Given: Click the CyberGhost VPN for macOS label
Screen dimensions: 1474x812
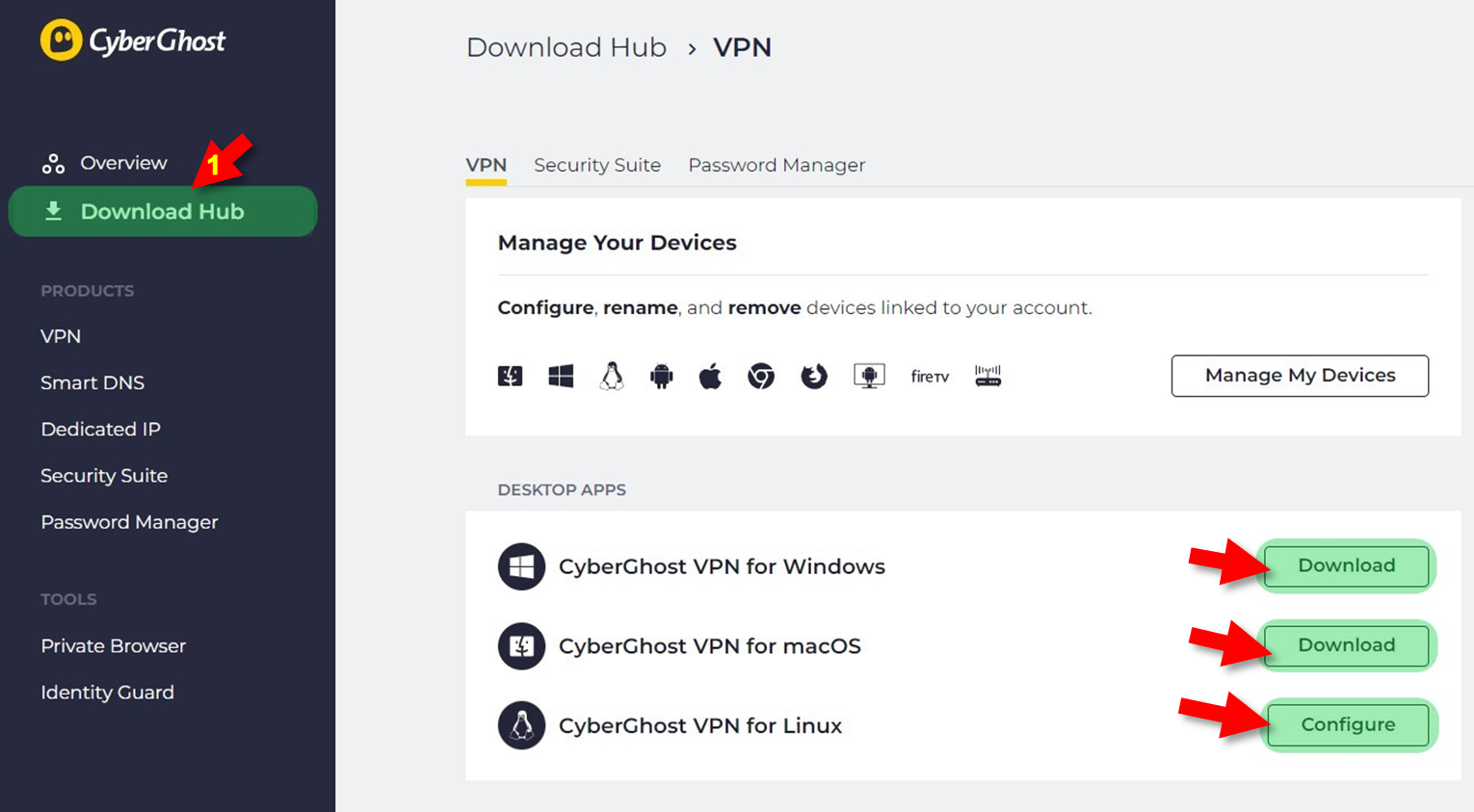Looking at the screenshot, I should 710,646.
